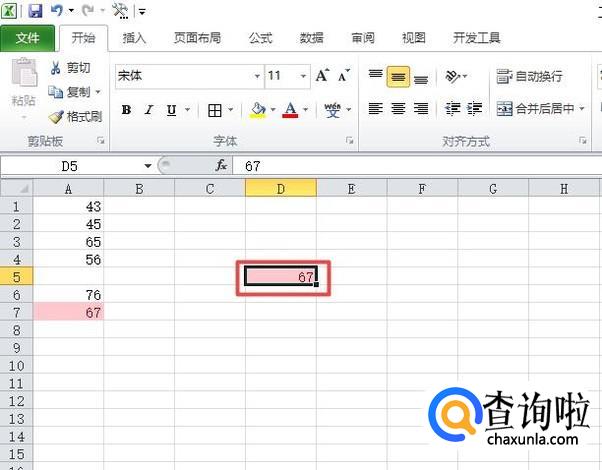Toggle Bold formatting

[126, 110]
